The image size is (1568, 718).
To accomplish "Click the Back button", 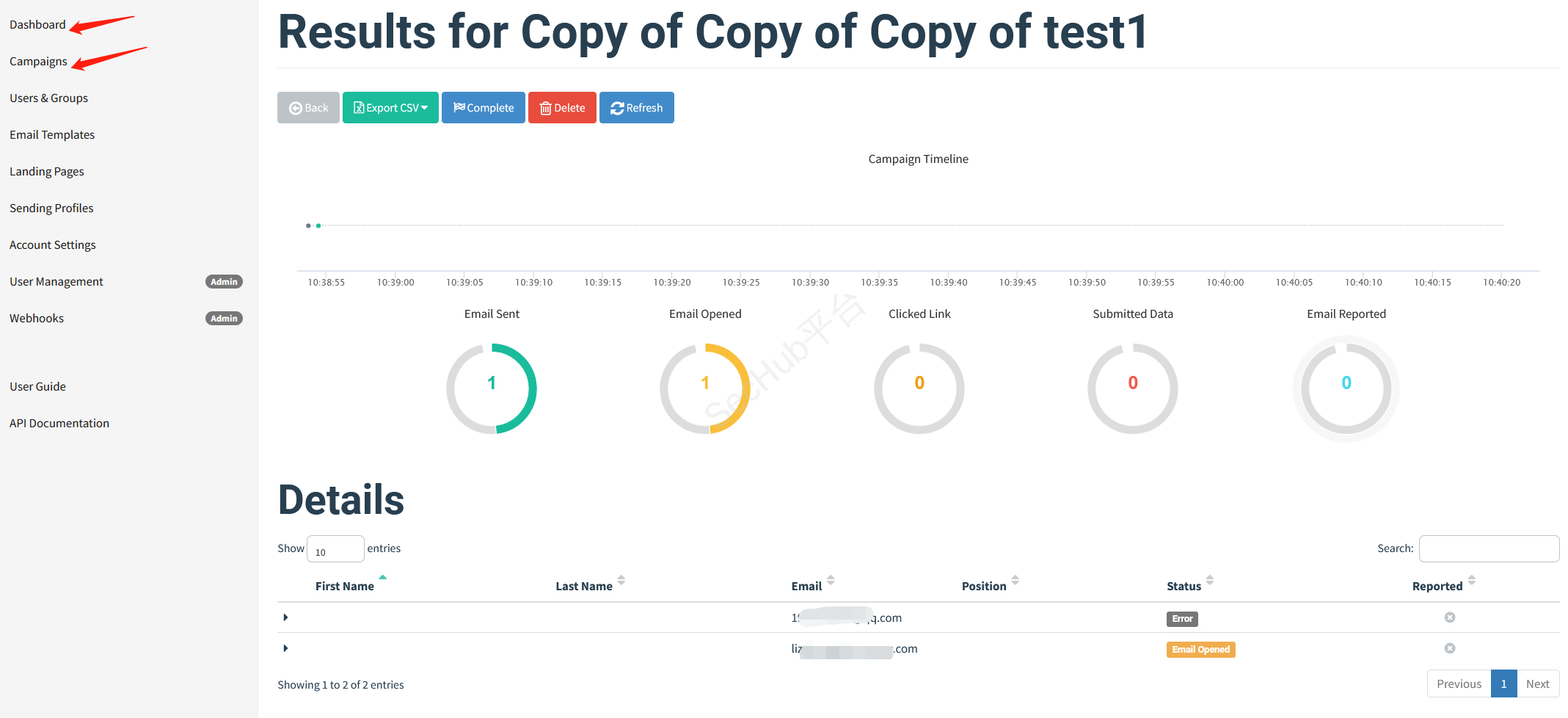I will (x=308, y=108).
